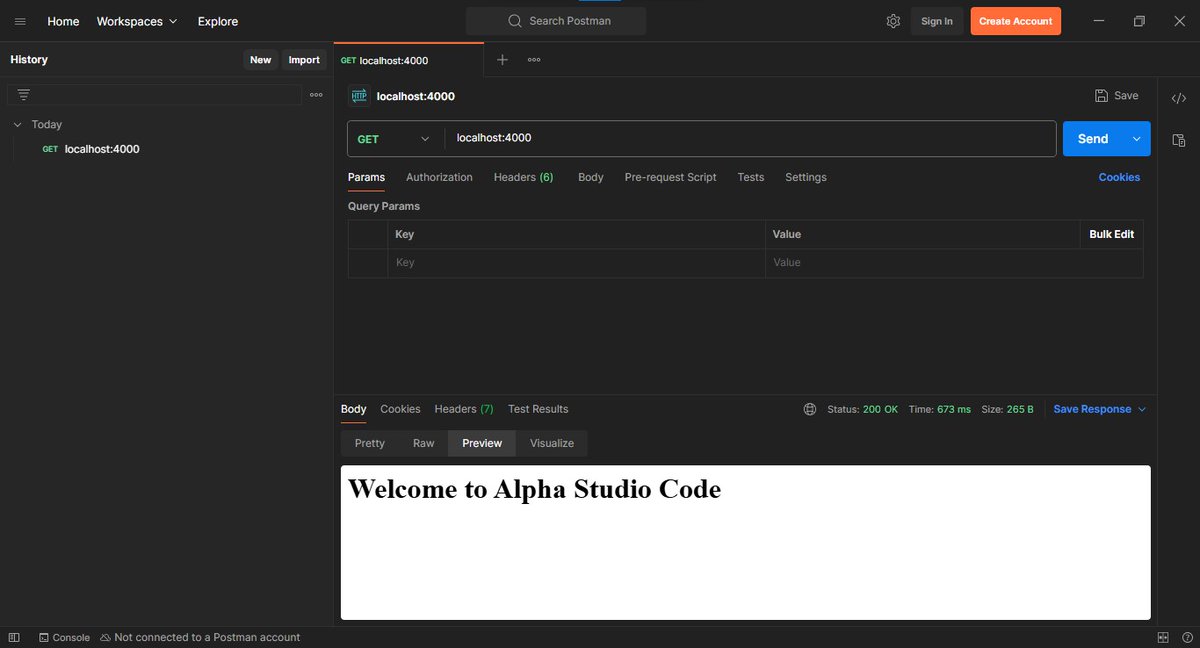Open the HTTP method GET dropdown
Image resolution: width=1200 pixels, height=648 pixels.
click(395, 139)
